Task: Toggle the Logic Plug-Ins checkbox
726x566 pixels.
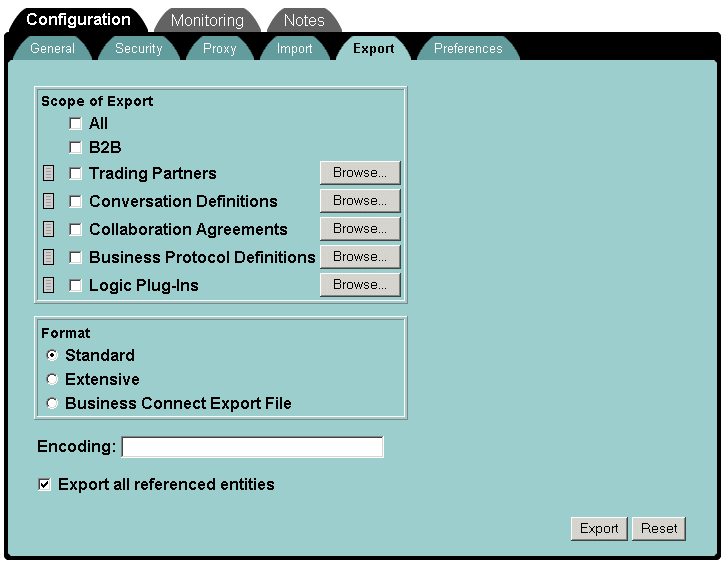Action: pos(75,285)
